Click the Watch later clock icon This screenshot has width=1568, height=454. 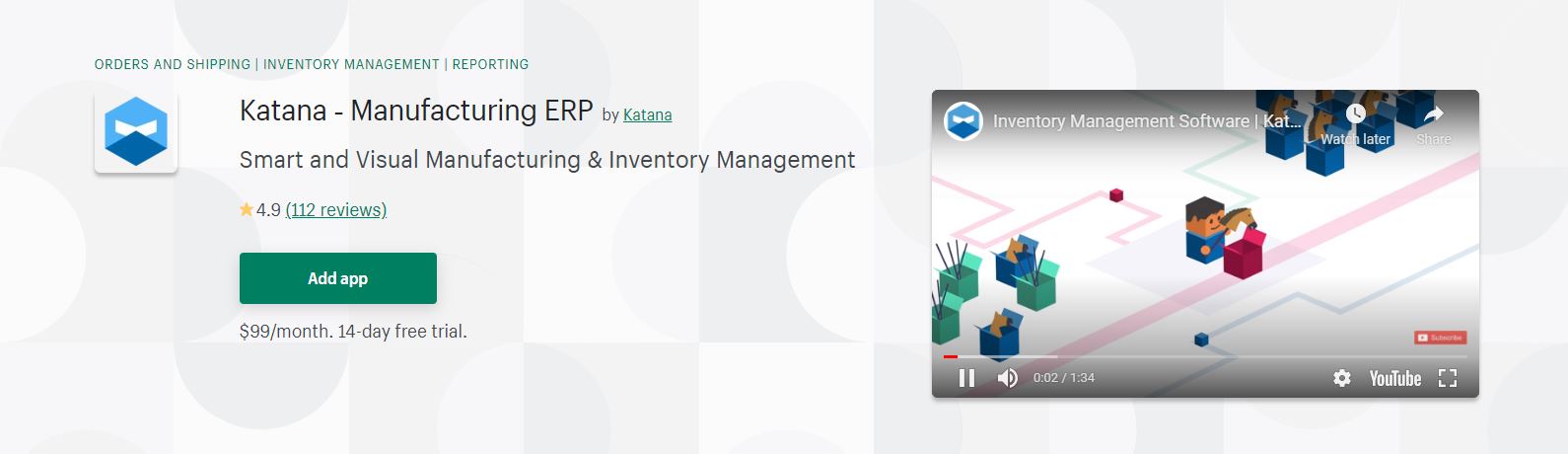(1356, 114)
